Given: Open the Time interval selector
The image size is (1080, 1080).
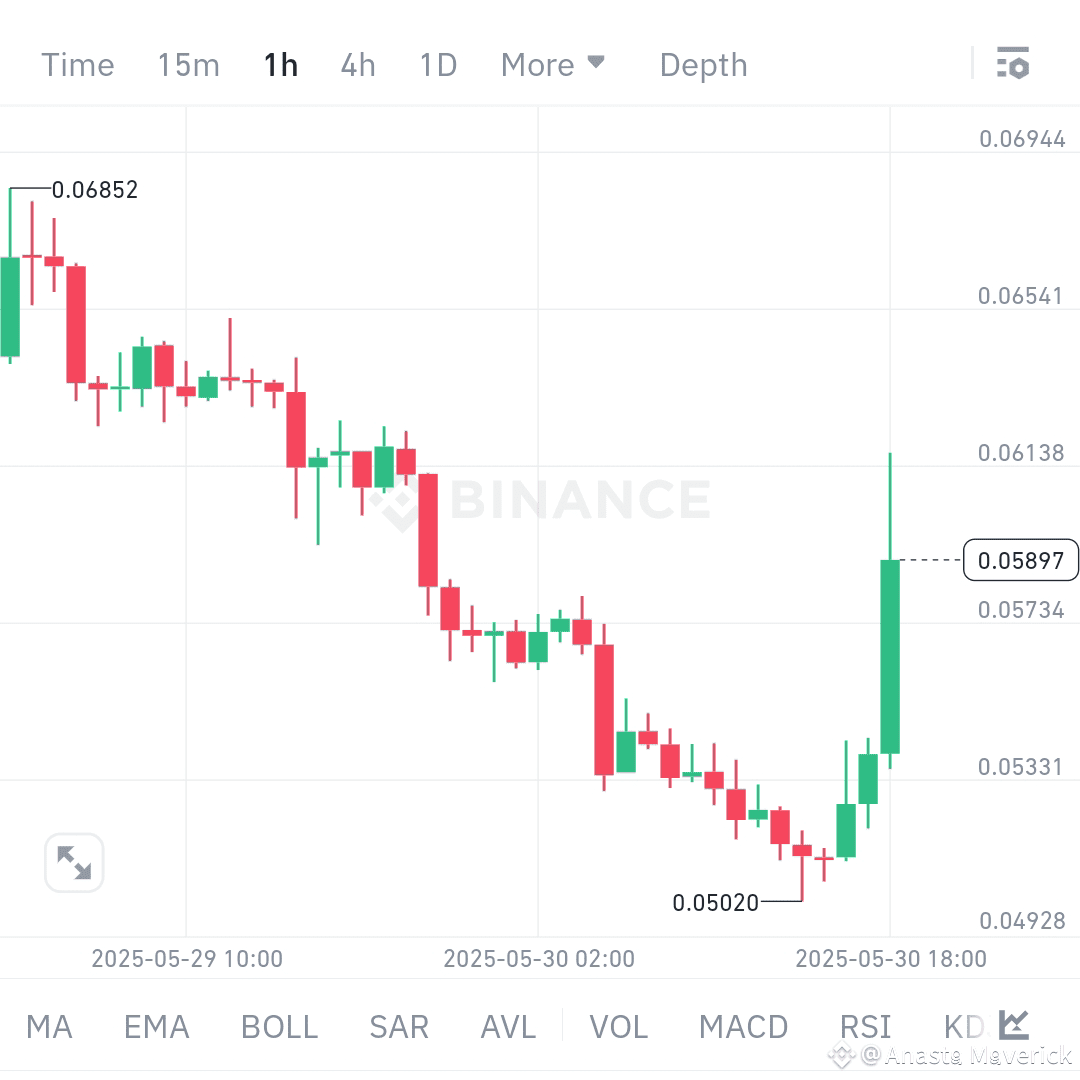Looking at the screenshot, I should pyautogui.click(x=78, y=64).
